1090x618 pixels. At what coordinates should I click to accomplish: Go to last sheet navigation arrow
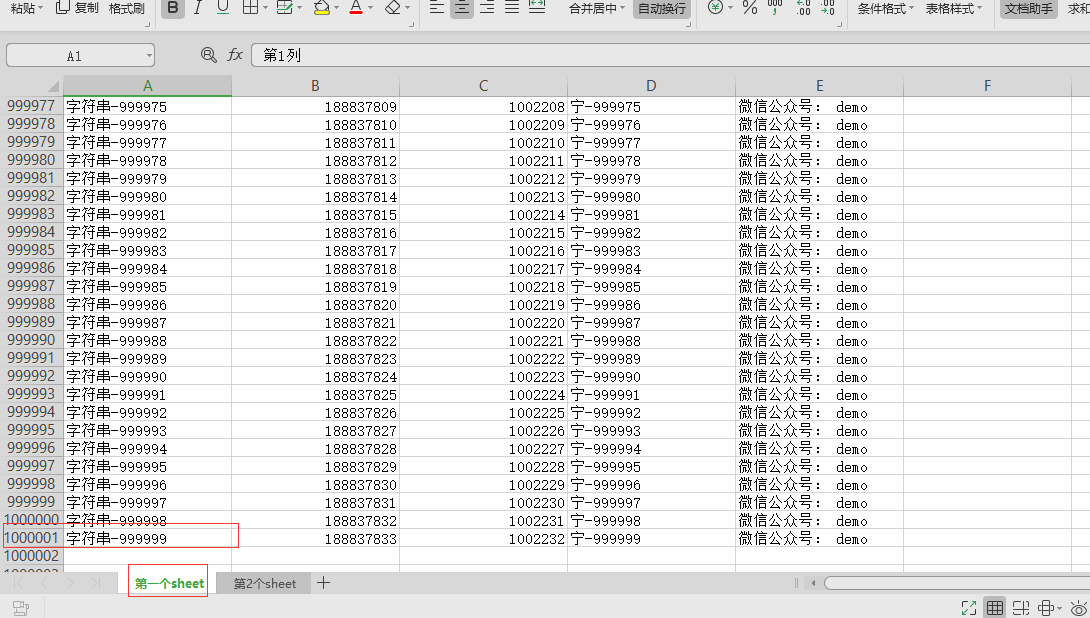pos(95,583)
